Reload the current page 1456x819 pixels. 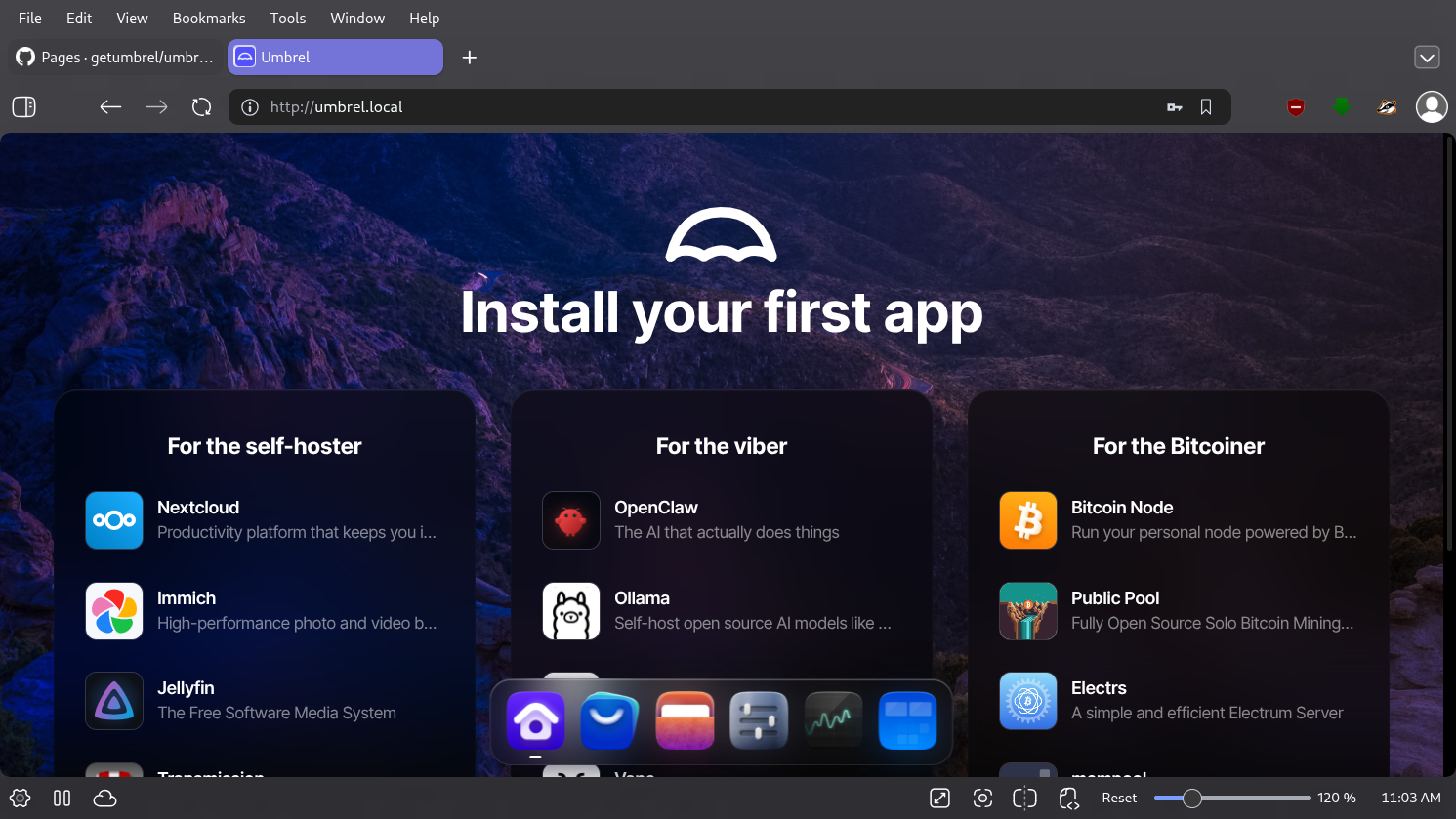pyautogui.click(x=202, y=106)
